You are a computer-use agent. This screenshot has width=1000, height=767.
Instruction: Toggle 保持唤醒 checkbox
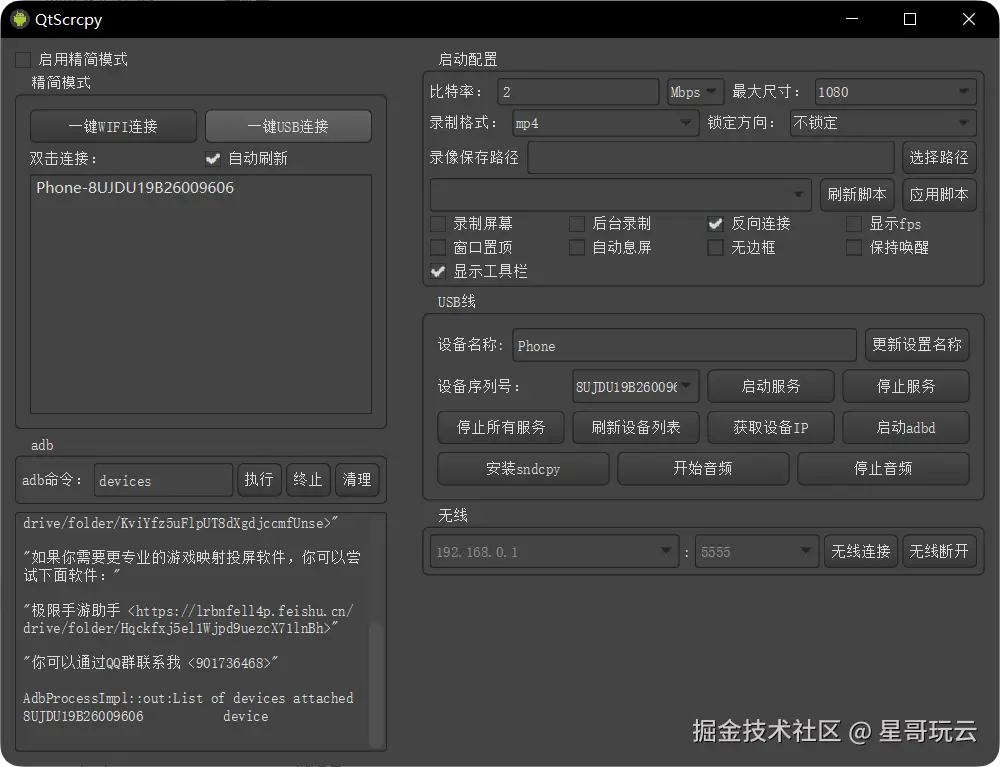coord(854,247)
